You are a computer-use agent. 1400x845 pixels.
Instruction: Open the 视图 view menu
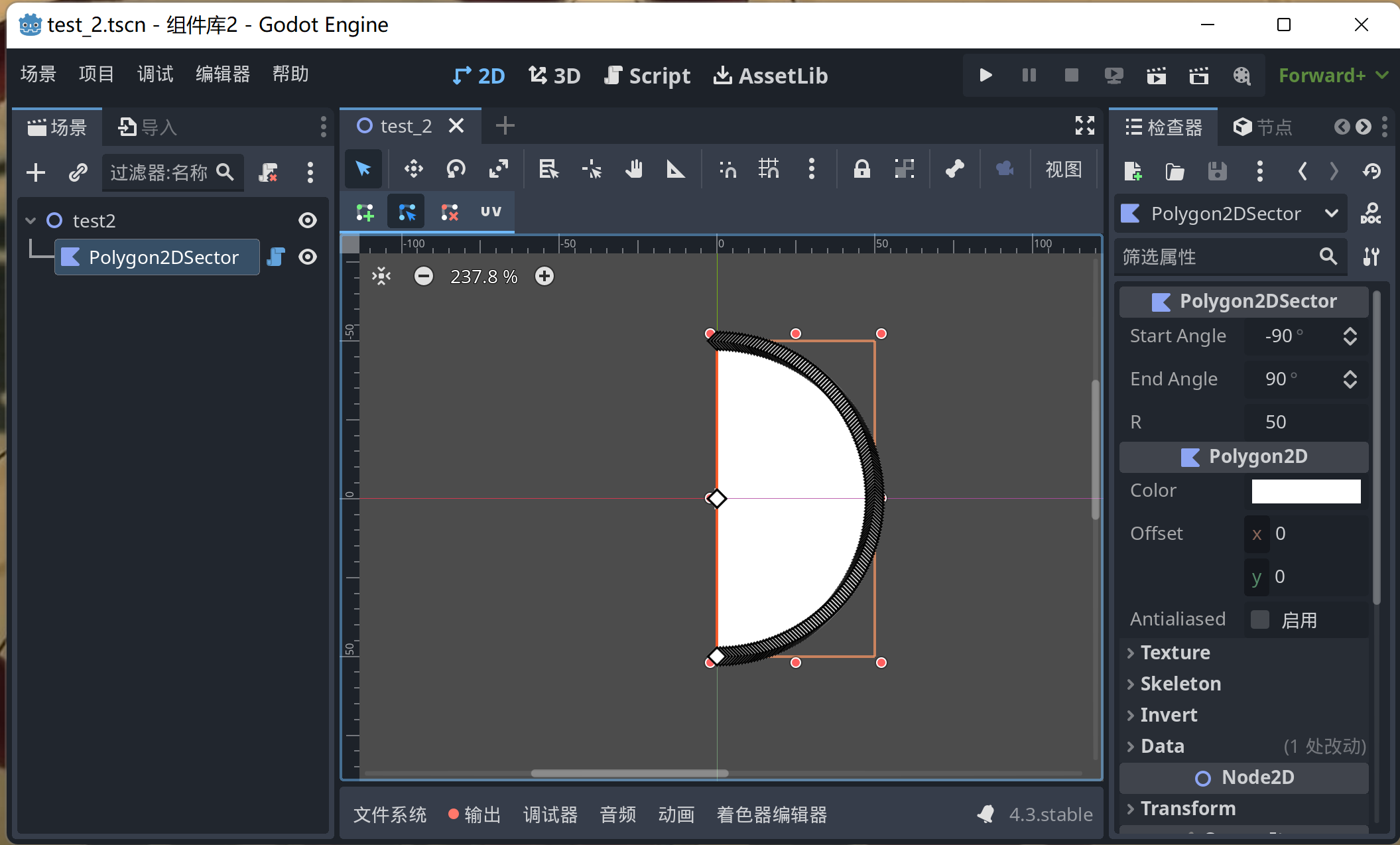pyautogui.click(x=1063, y=169)
